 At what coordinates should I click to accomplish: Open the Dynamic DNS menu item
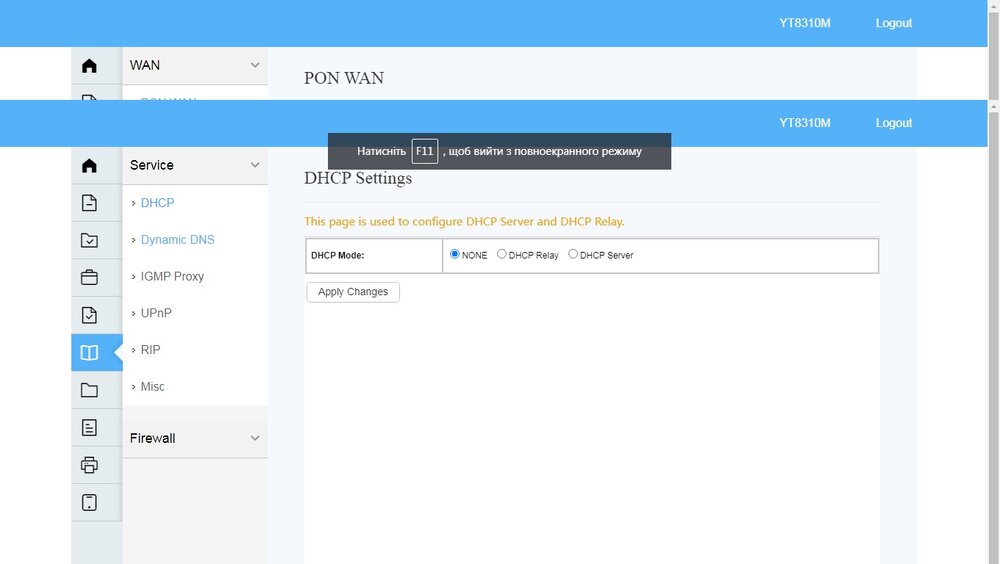click(x=177, y=240)
